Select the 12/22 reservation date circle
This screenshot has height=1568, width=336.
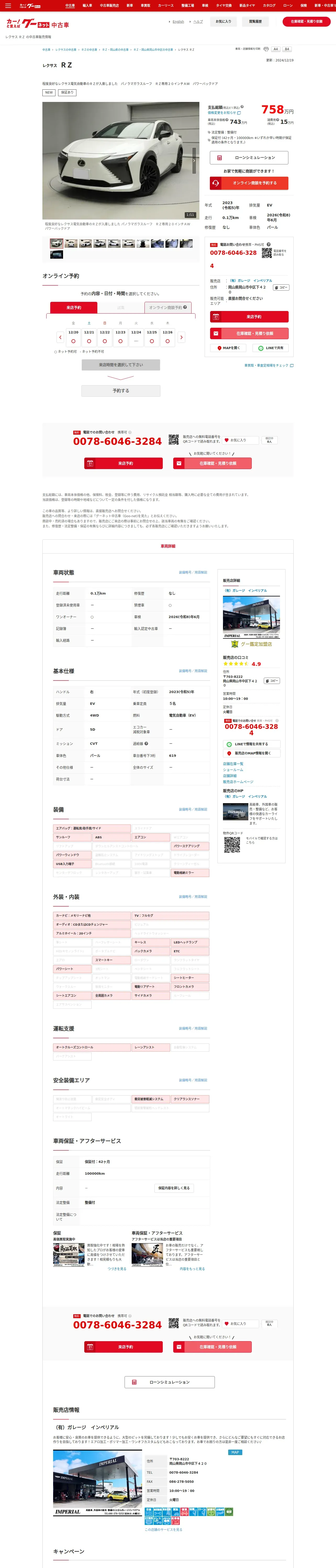(105, 342)
